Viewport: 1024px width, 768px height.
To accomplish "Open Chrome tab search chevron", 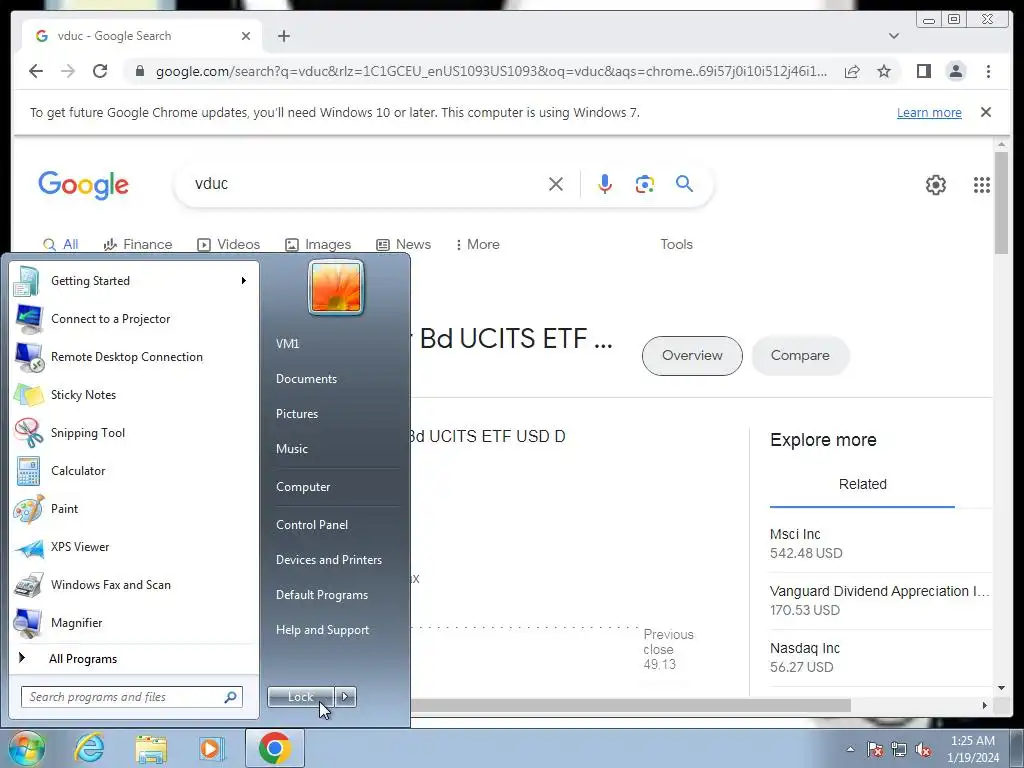I will tap(894, 36).
